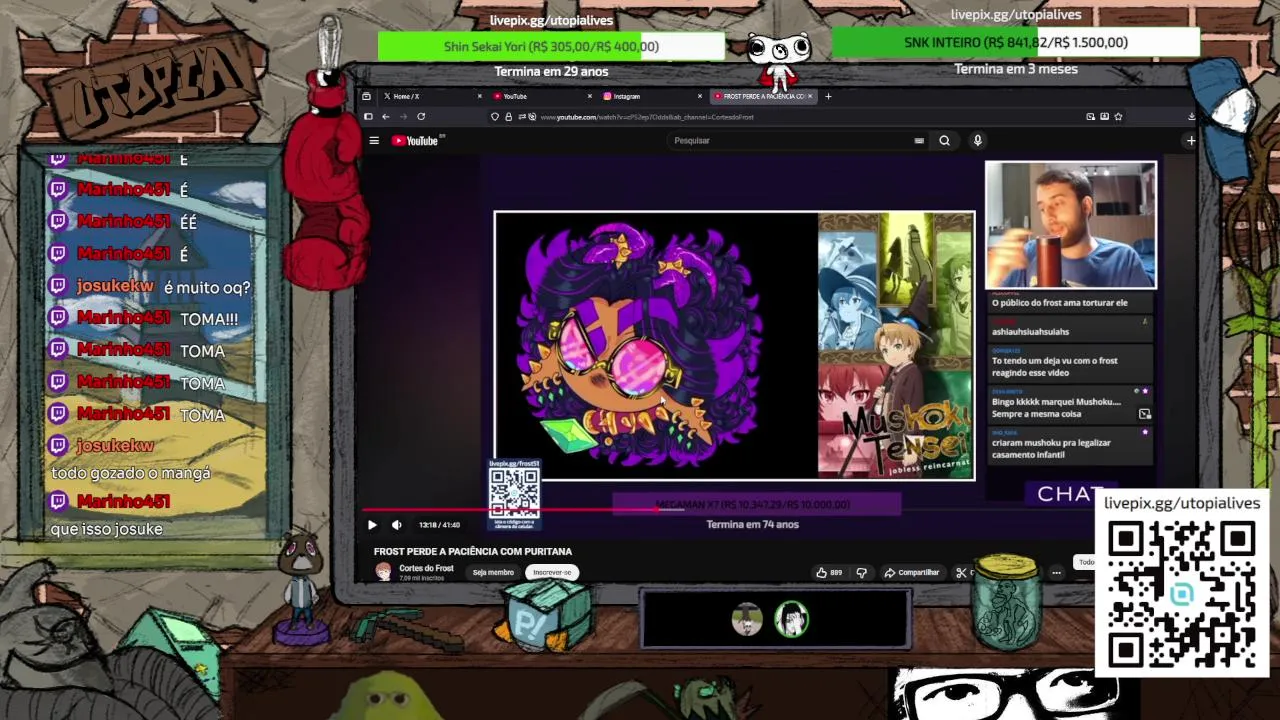Click 'Termina em 29 anos' text
This screenshot has width=1280, height=720.
coord(551,71)
